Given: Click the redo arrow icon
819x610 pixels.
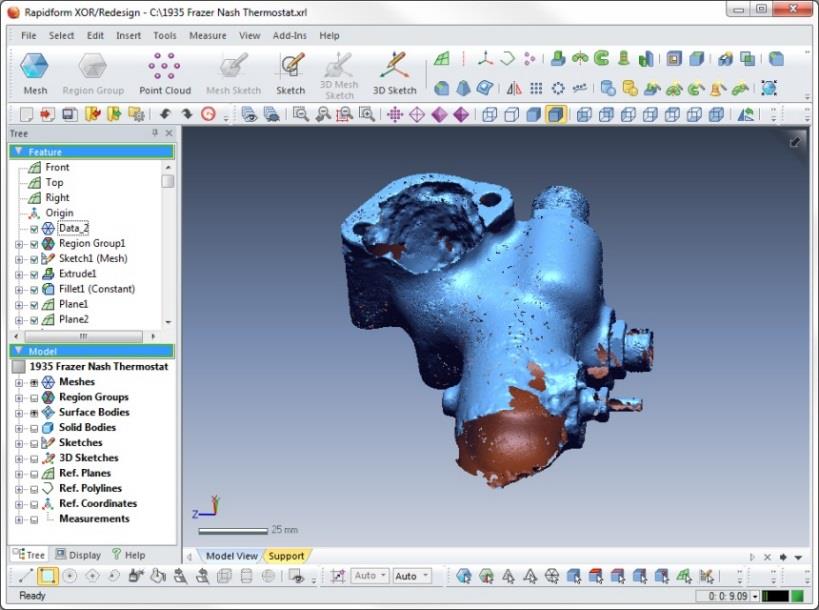Looking at the screenshot, I should (x=186, y=113).
